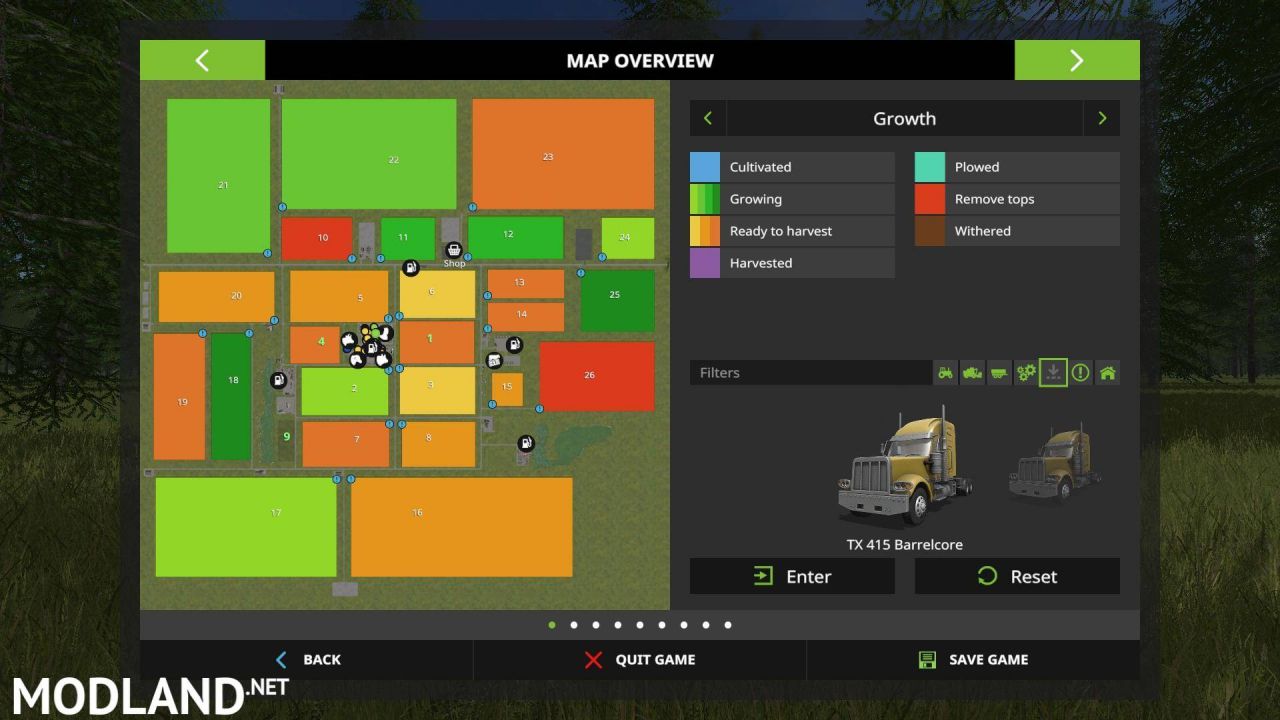Image resolution: width=1280 pixels, height=720 pixels.
Task: Select the dimmed second truck thumbnail
Action: pos(1055,462)
